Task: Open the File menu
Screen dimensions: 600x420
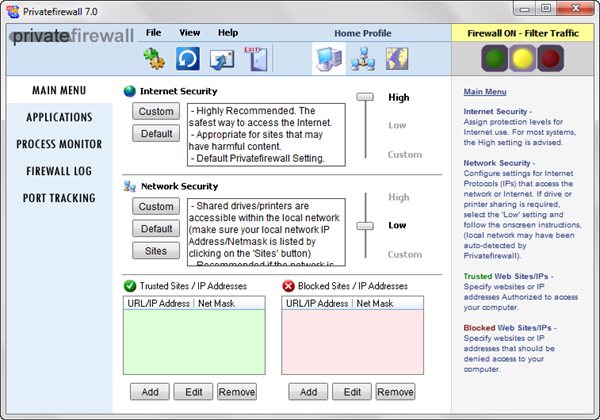Action: 153,32
